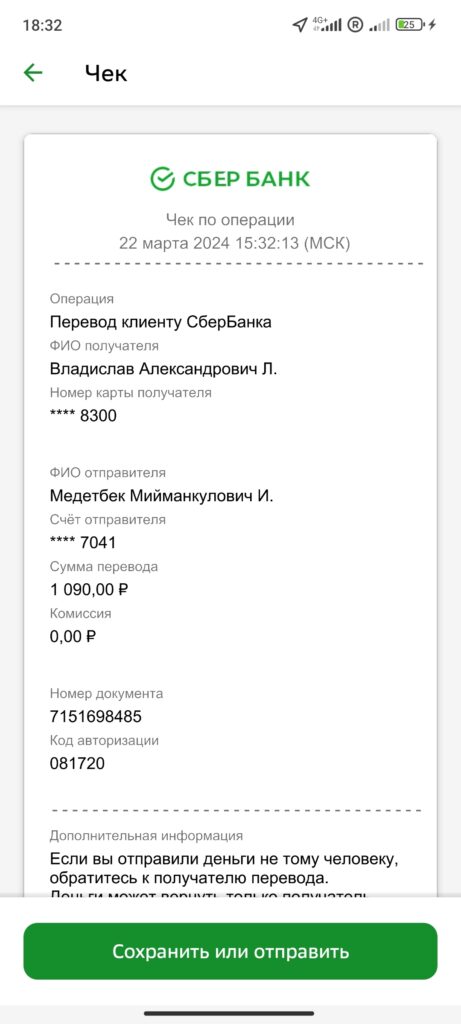Tap the transfer amount 1 090,00 ₽
This screenshot has height=1024, width=461.
[x=89, y=590]
